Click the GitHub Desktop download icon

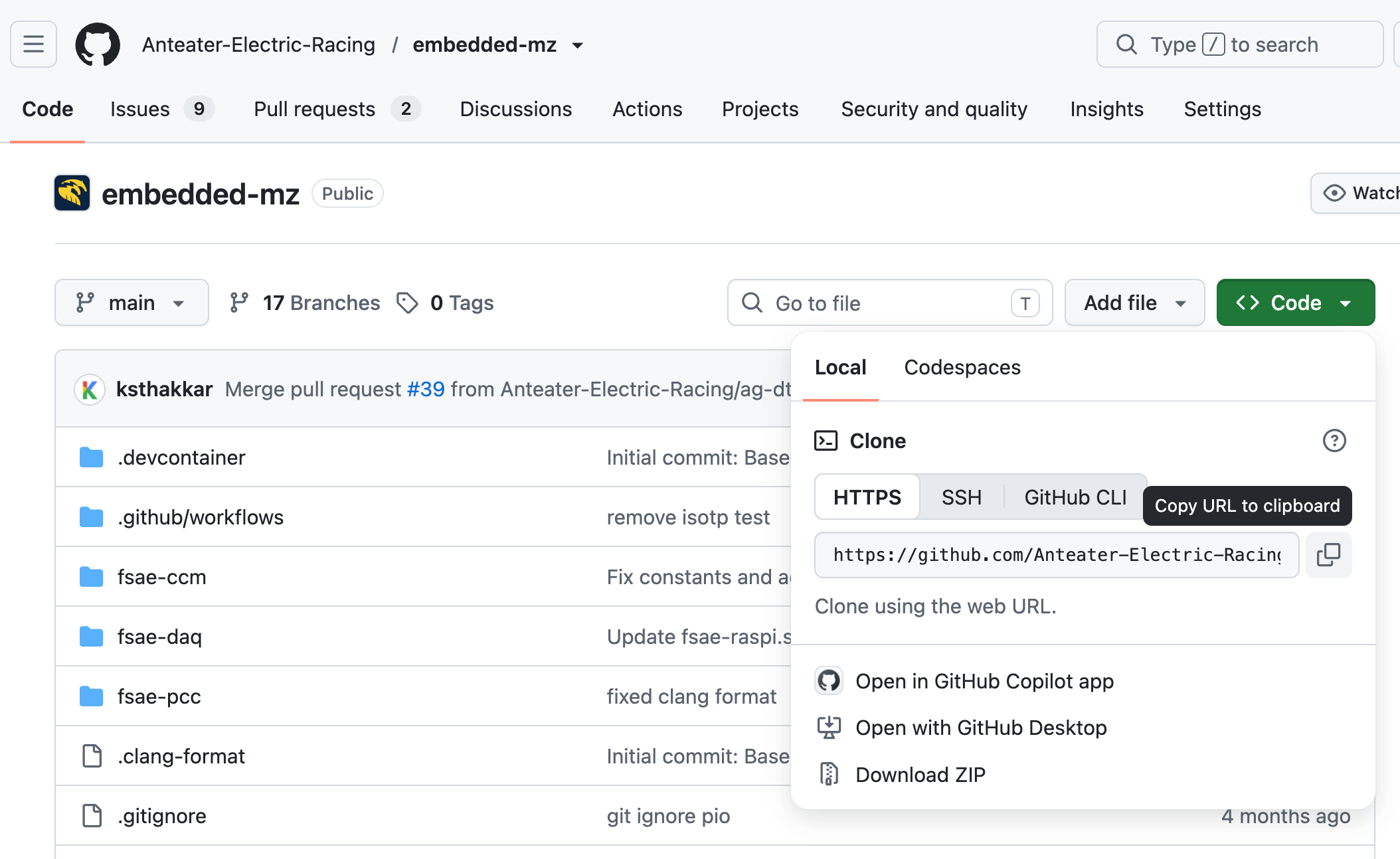tap(829, 728)
